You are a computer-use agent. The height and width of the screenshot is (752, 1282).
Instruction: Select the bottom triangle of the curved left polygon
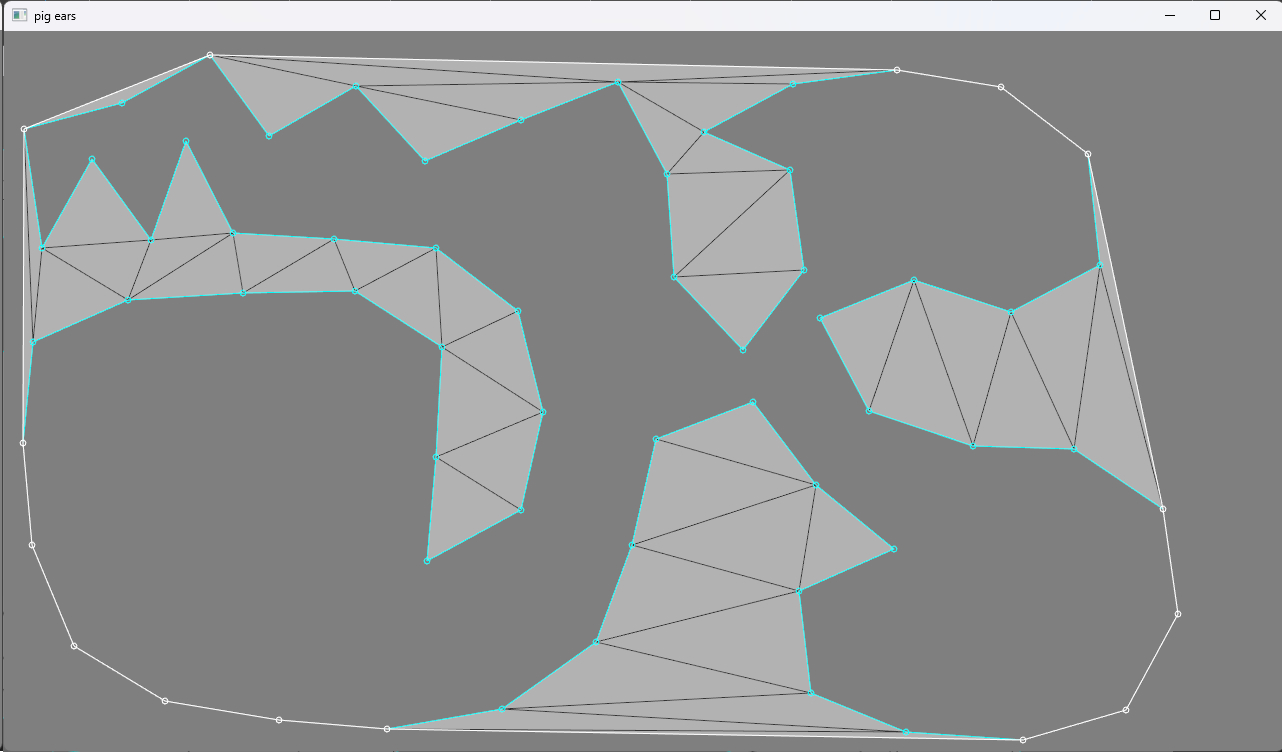pyautogui.click(x=460, y=510)
